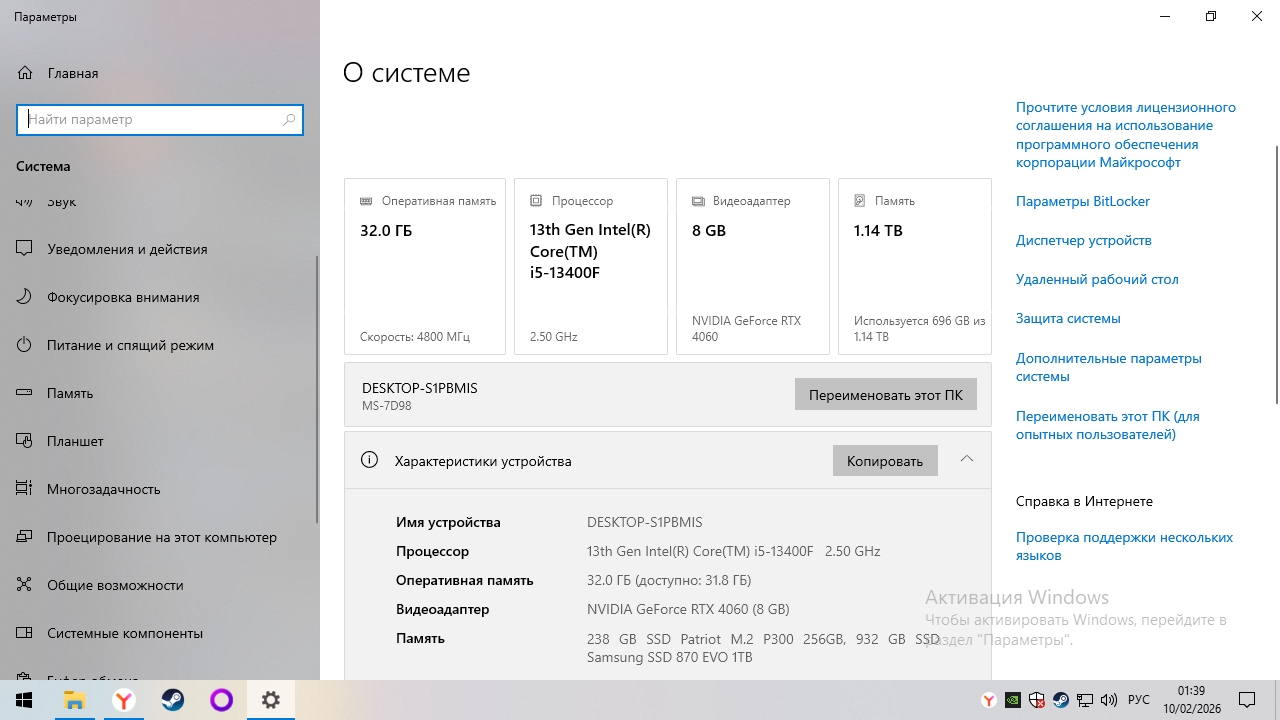Click the Samsung SSD 870 EVO 1TB text
The height and width of the screenshot is (720, 1280).
(670, 657)
